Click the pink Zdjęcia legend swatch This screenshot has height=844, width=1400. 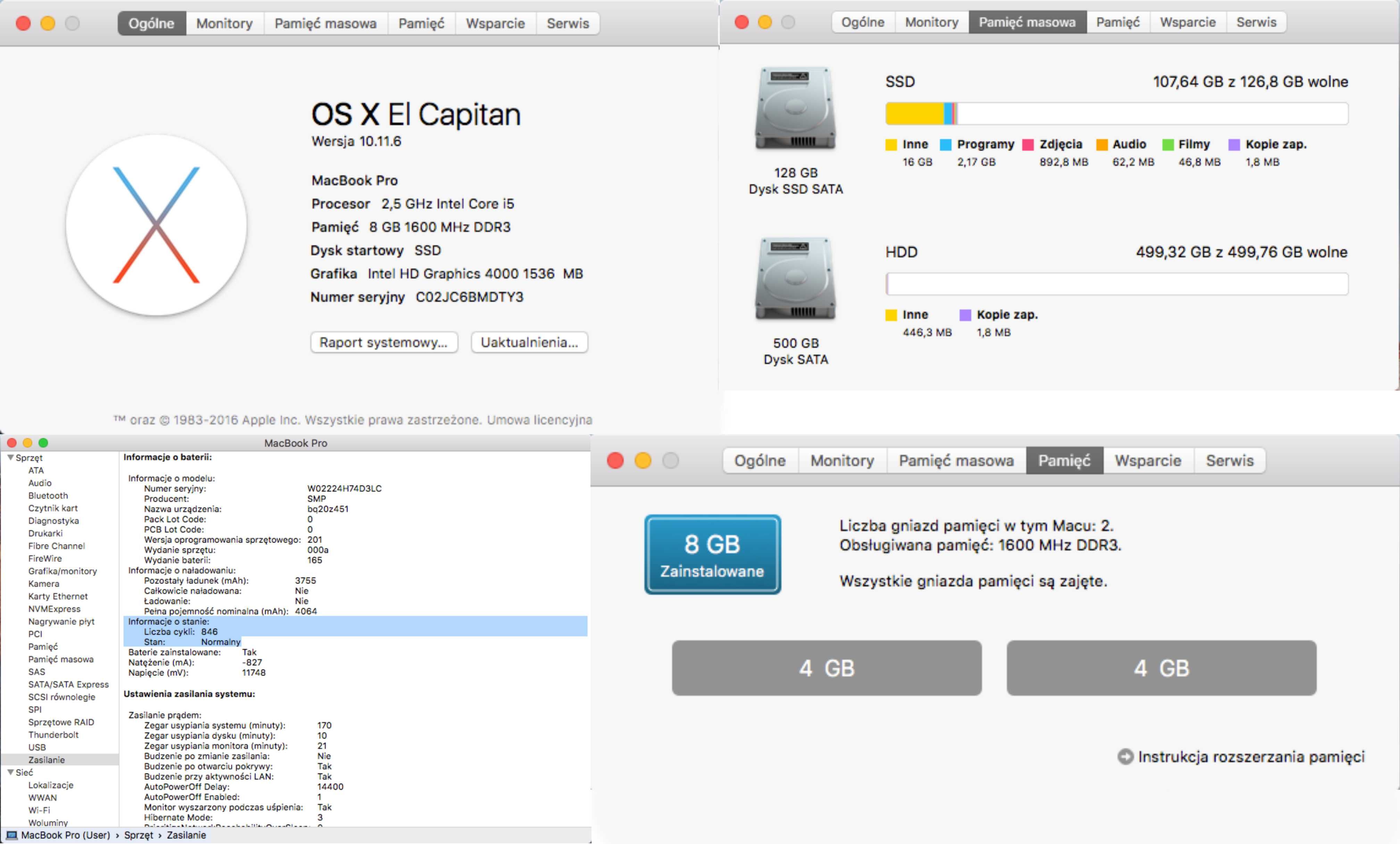click(1028, 145)
